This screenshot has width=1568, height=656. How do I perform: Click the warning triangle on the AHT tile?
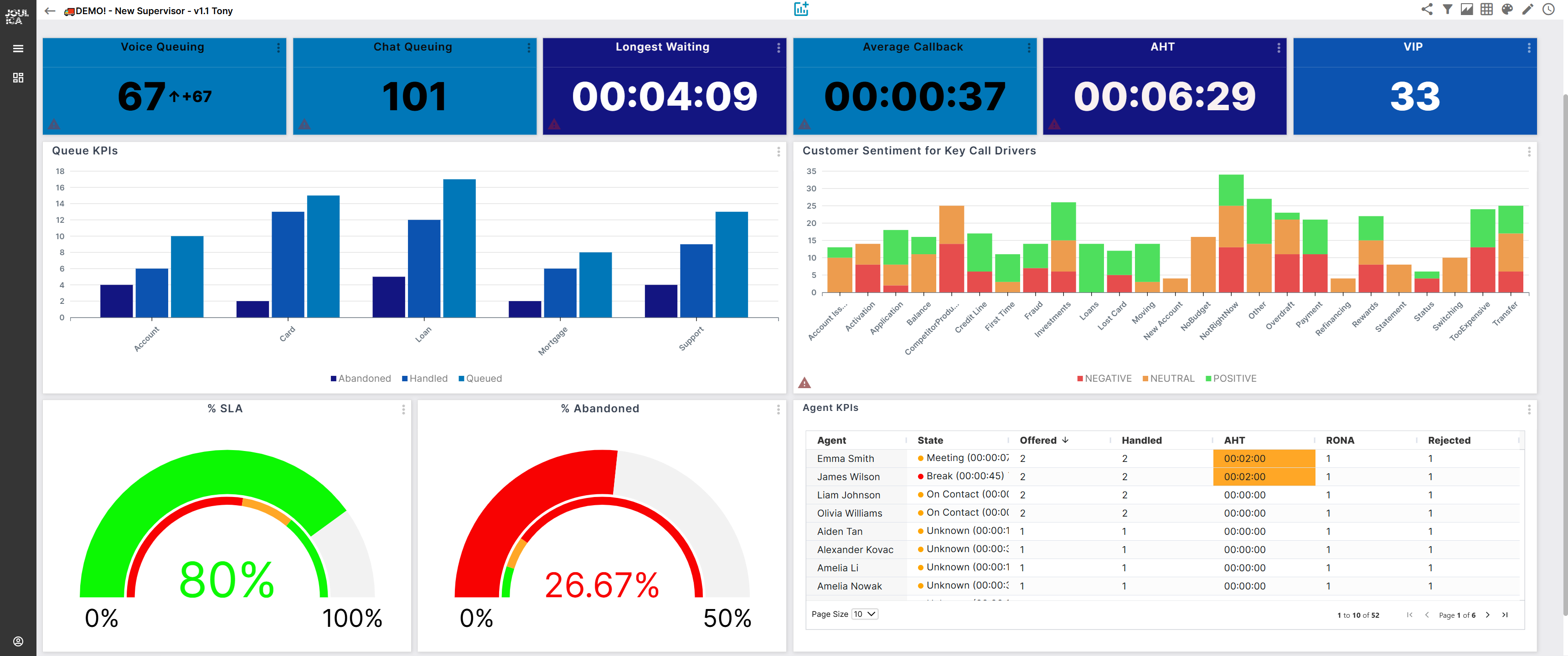coord(1054,124)
